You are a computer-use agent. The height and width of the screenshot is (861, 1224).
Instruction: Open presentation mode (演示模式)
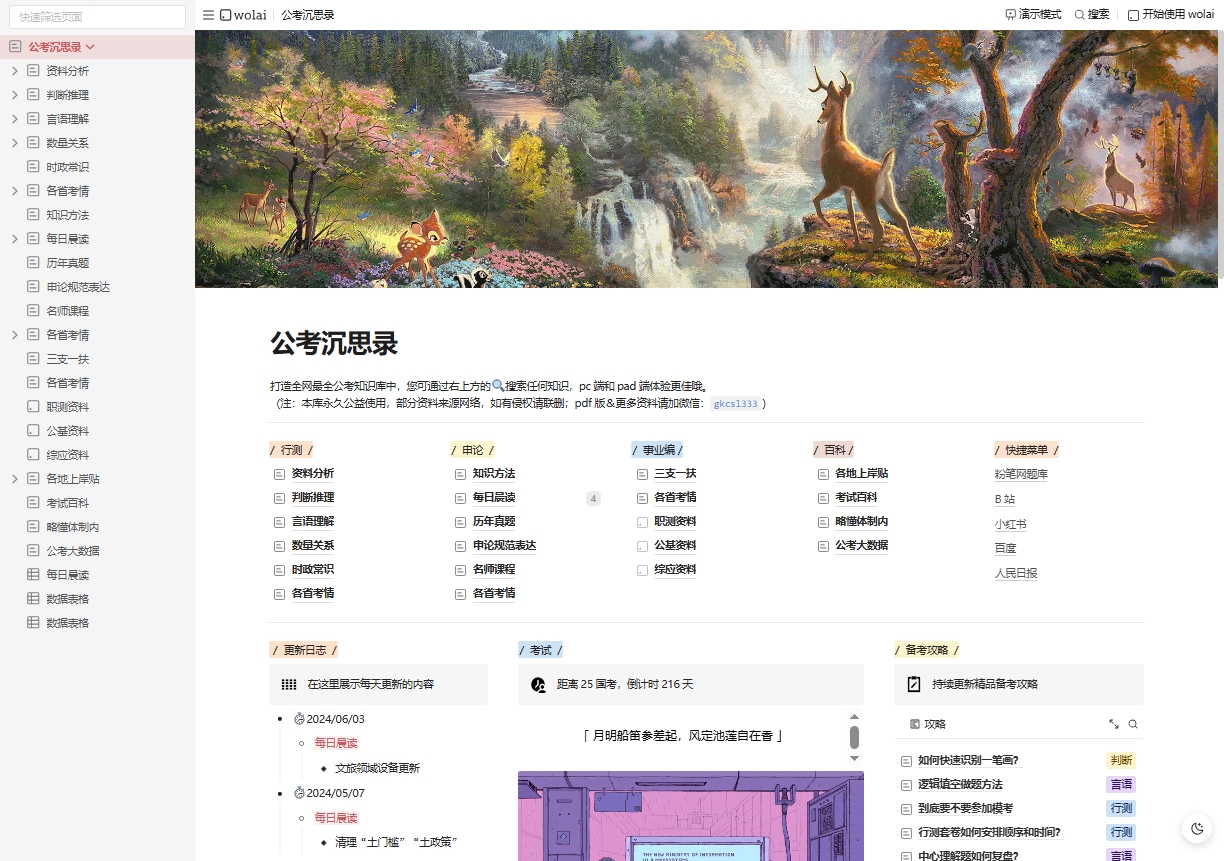(x=1033, y=15)
